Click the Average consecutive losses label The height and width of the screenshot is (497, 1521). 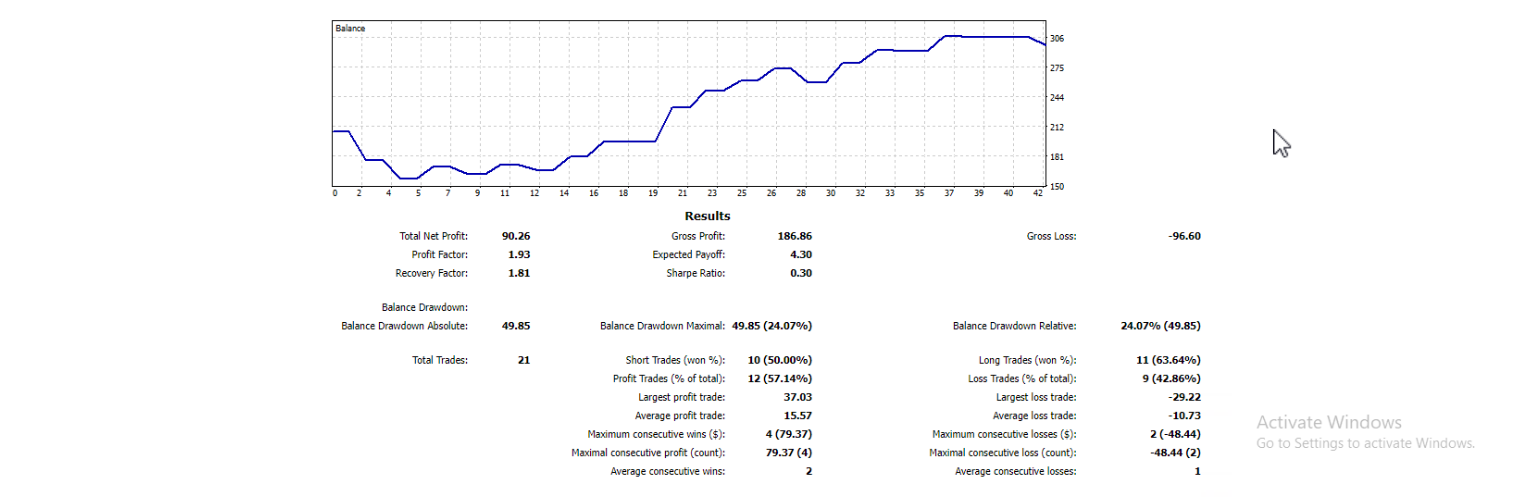click(1016, 472)
